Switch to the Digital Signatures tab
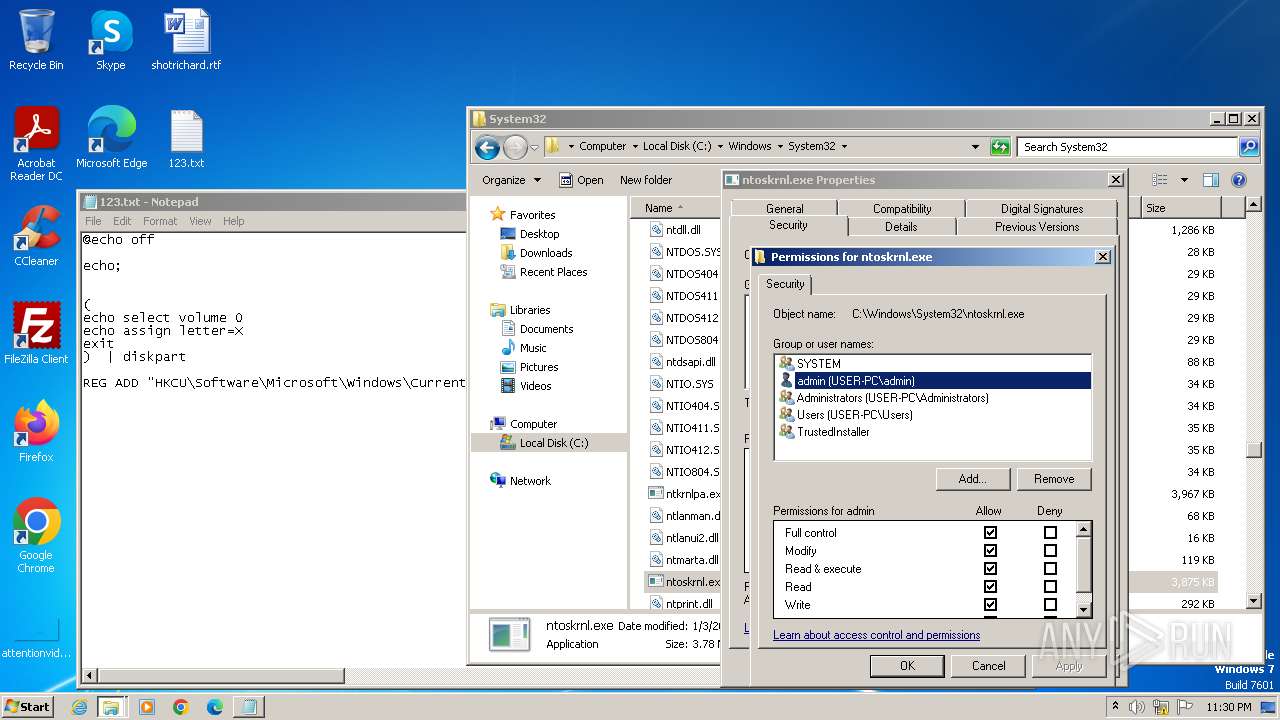The image size is (1280, 720). (x=1041, y=209)
